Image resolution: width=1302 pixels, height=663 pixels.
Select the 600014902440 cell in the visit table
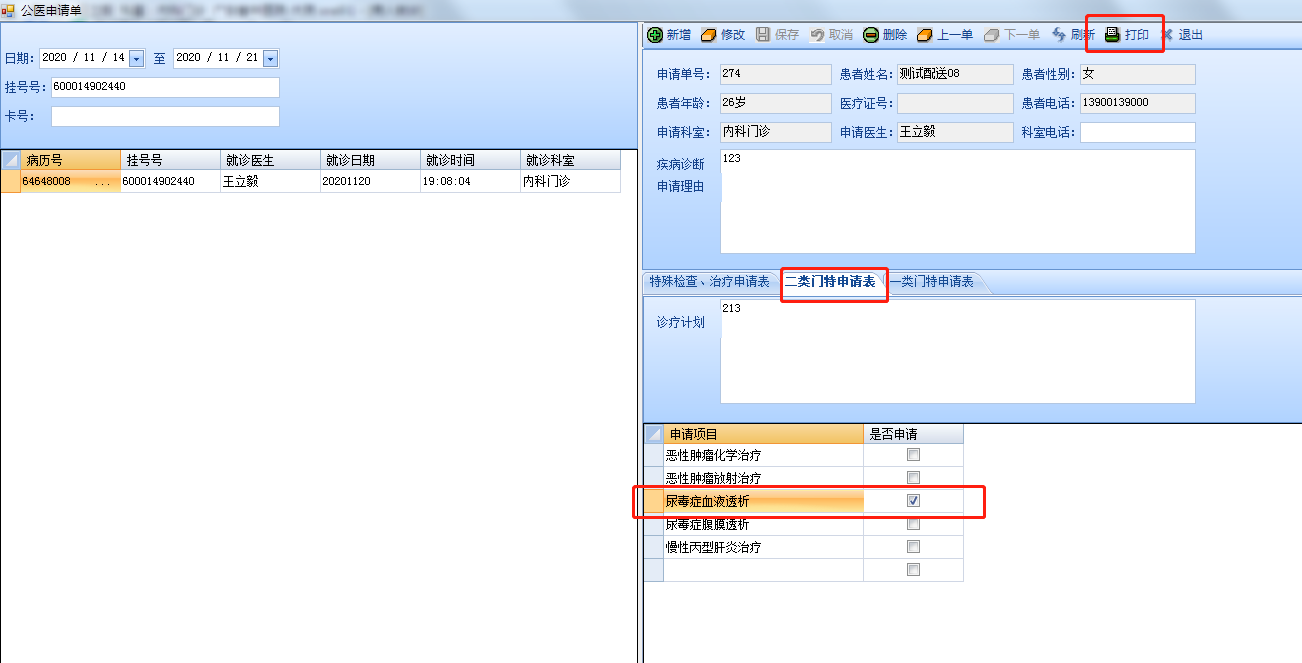tap(170, 182)
